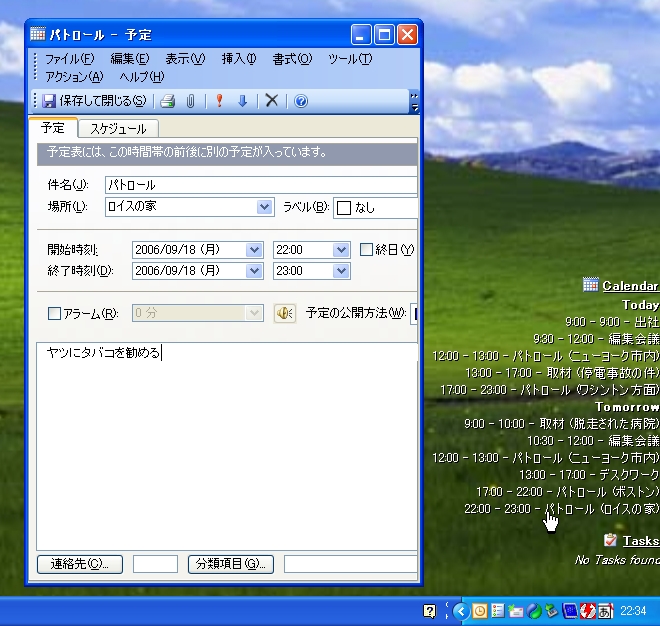
Task: Click the calendar icon beside Calendar on desktop
Action: 591,285
